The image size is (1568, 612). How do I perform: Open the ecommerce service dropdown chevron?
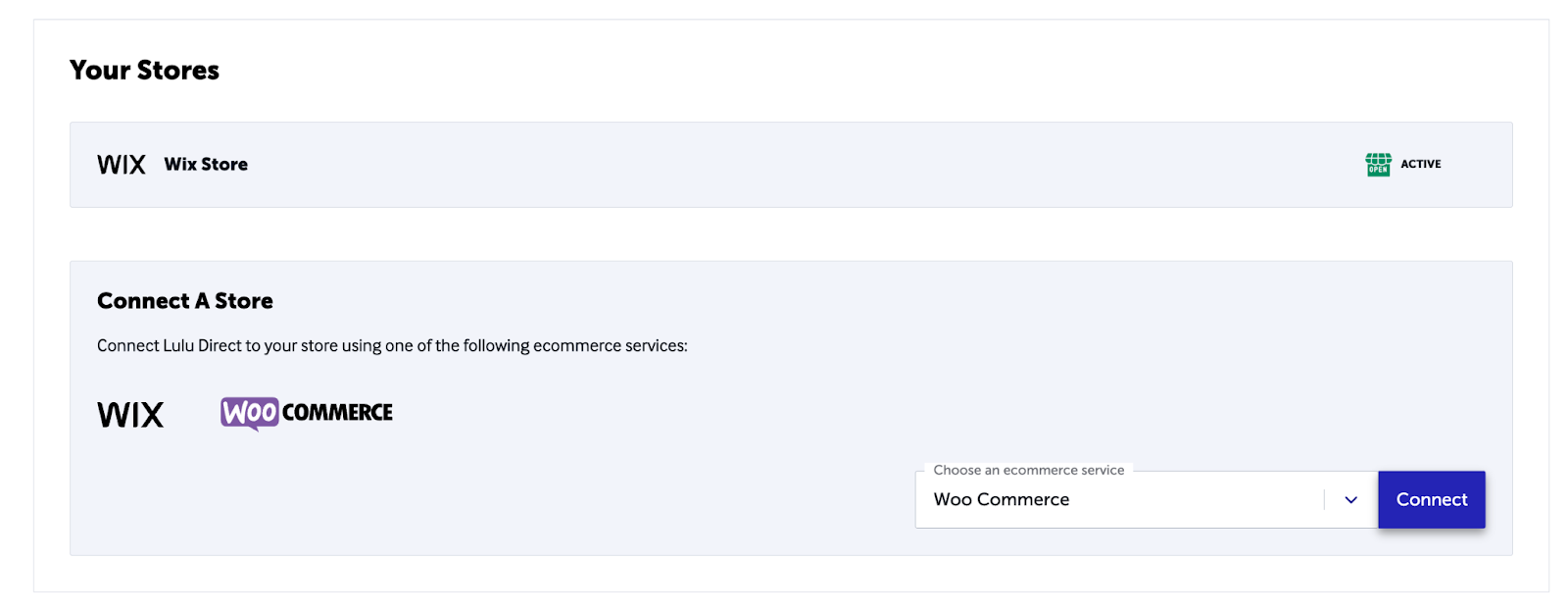pyautogui.click(x=1350, y=499)
